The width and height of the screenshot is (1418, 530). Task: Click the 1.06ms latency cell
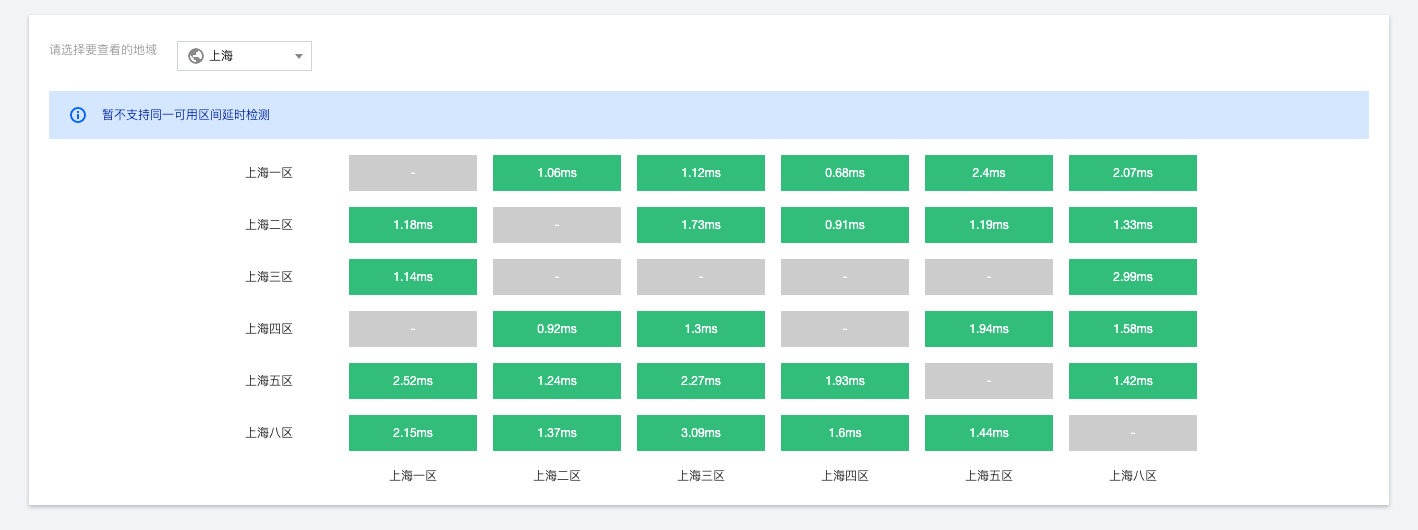557,173
